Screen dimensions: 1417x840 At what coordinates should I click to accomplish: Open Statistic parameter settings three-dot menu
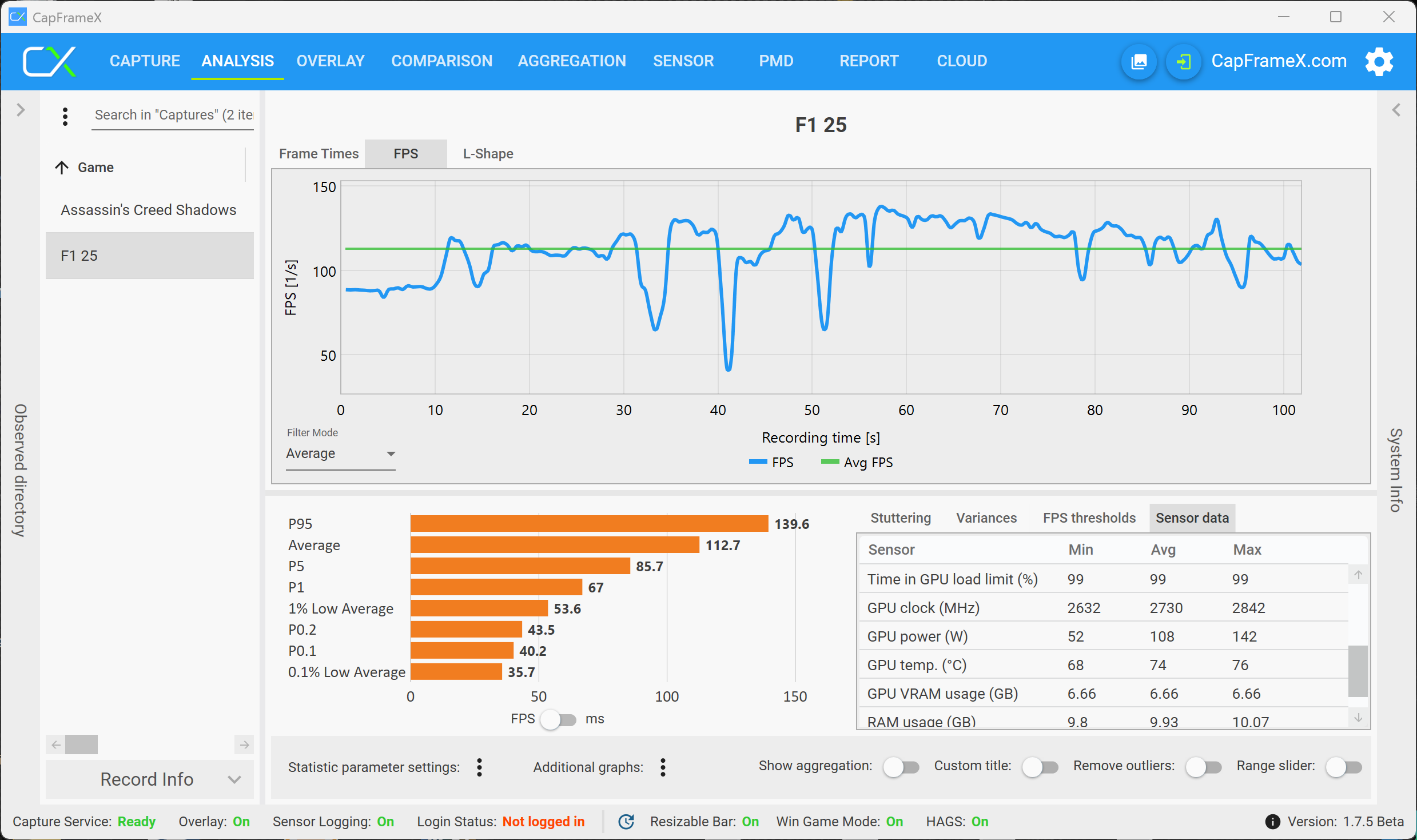(479, 767)
